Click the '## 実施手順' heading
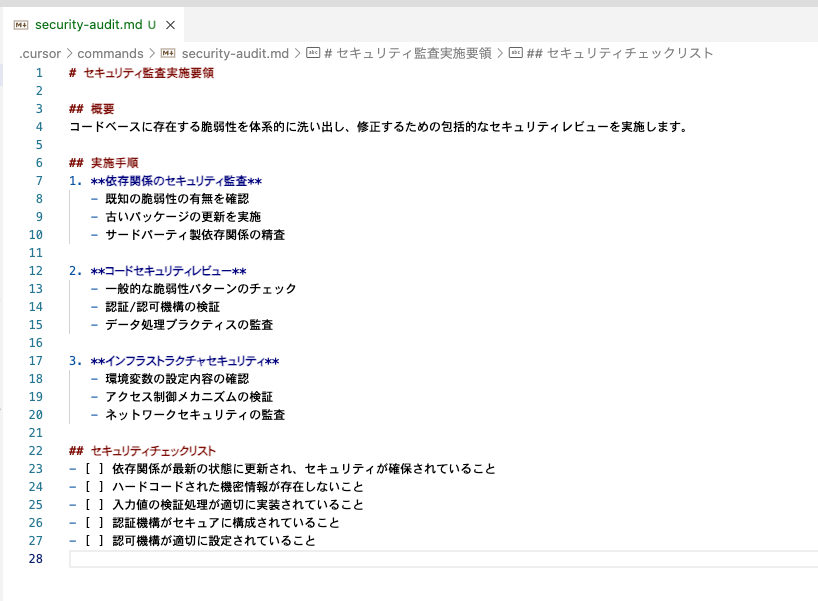 click(104, 163)
